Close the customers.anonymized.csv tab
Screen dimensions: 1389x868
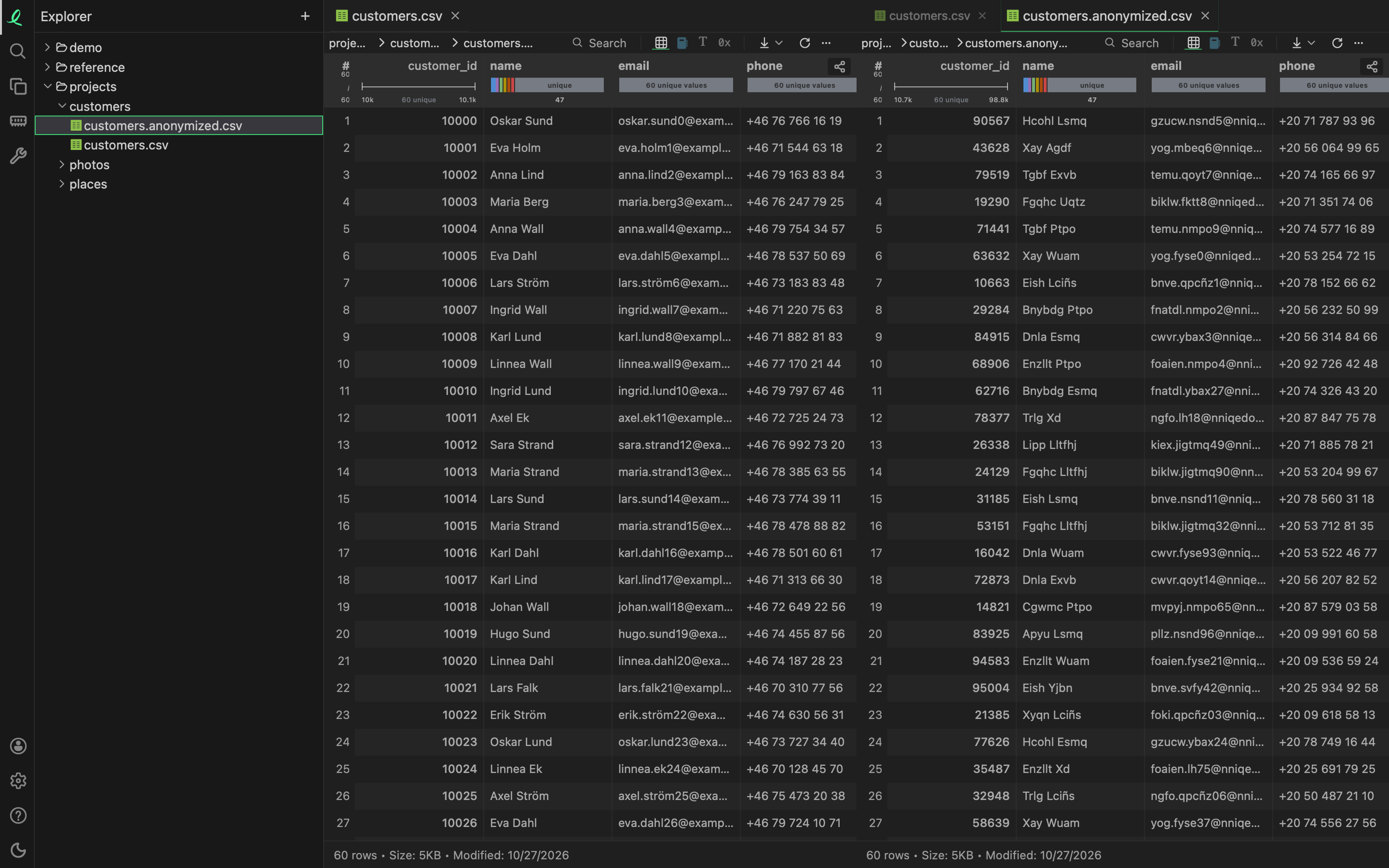[x=1205, y=15]
